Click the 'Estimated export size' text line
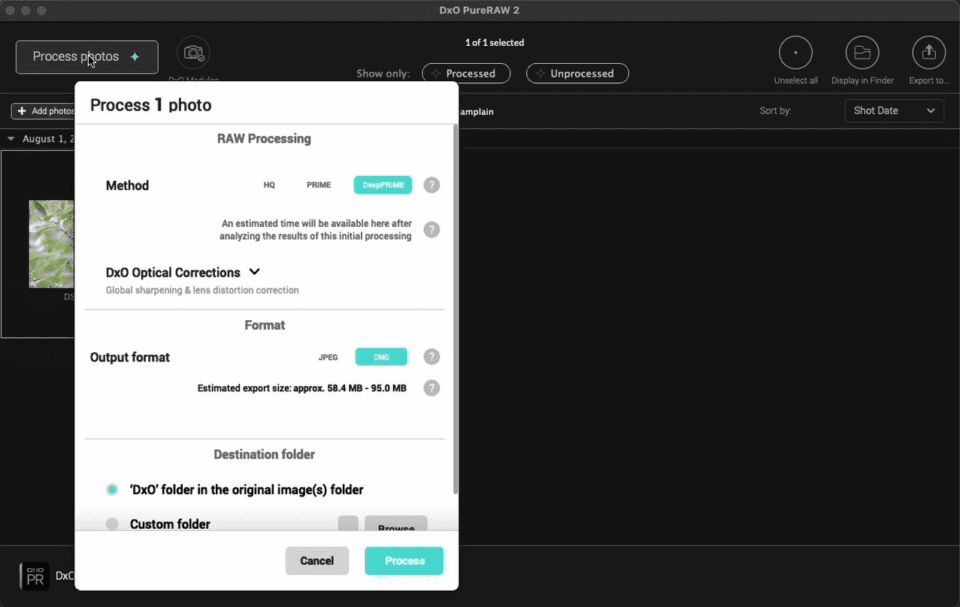Image resolution: width=960 pixels, height=607 pixels. [x=302, y=388]
